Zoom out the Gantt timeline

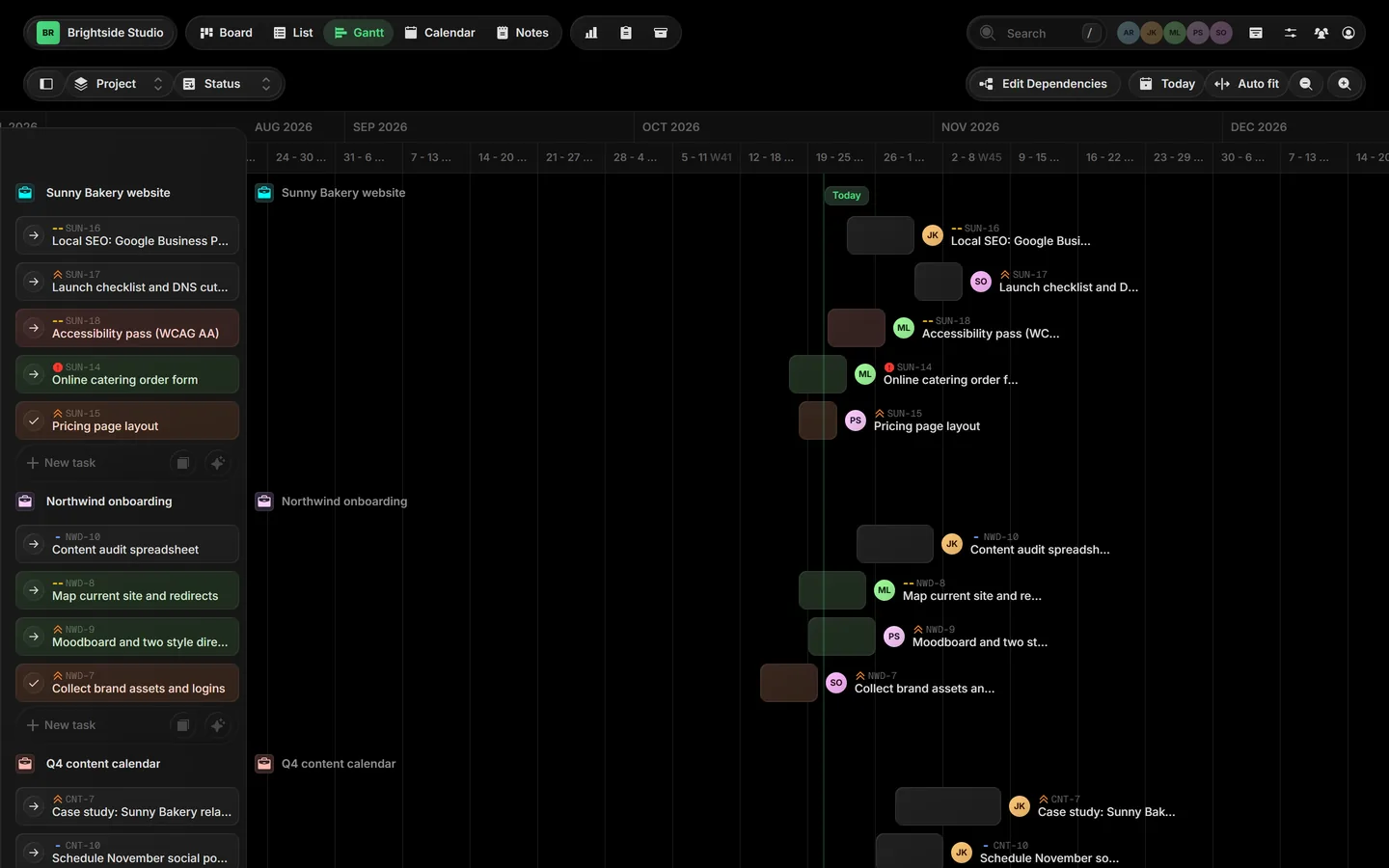pos(1306,84)
